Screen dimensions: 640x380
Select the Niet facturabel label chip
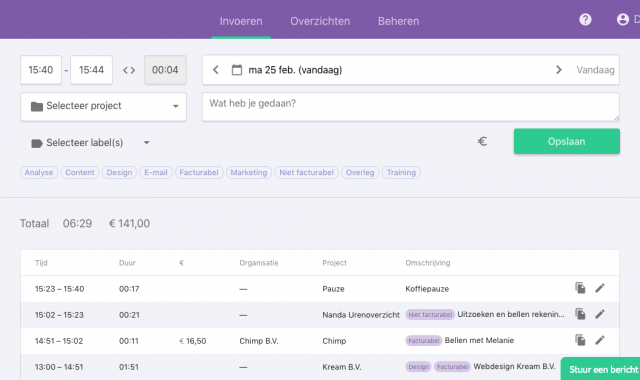tap(307, 172)
